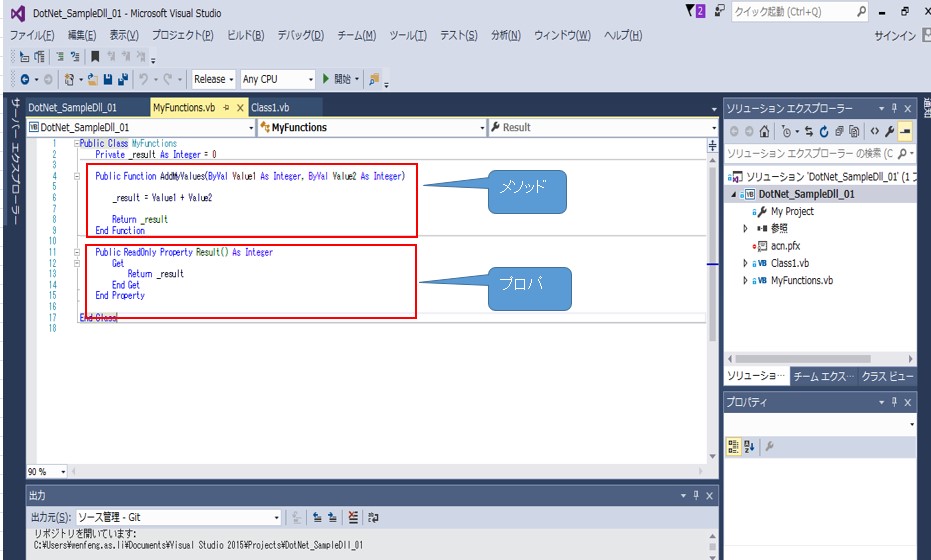Image resolution: width=931 pixels, height=560 pixels.
Task: Open the File menu (ファイル)
Action: tap(32, 36)
